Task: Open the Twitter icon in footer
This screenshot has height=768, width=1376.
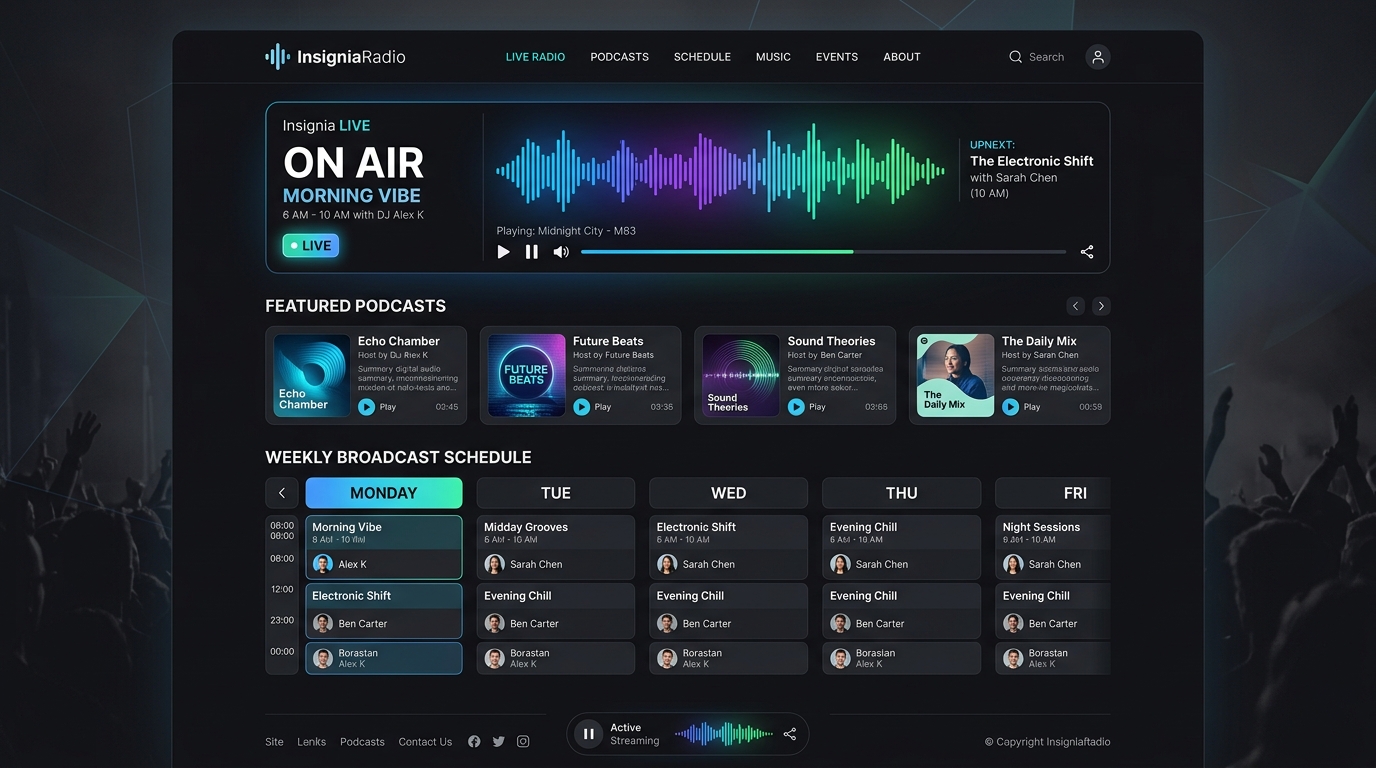Action: (498, 742)
